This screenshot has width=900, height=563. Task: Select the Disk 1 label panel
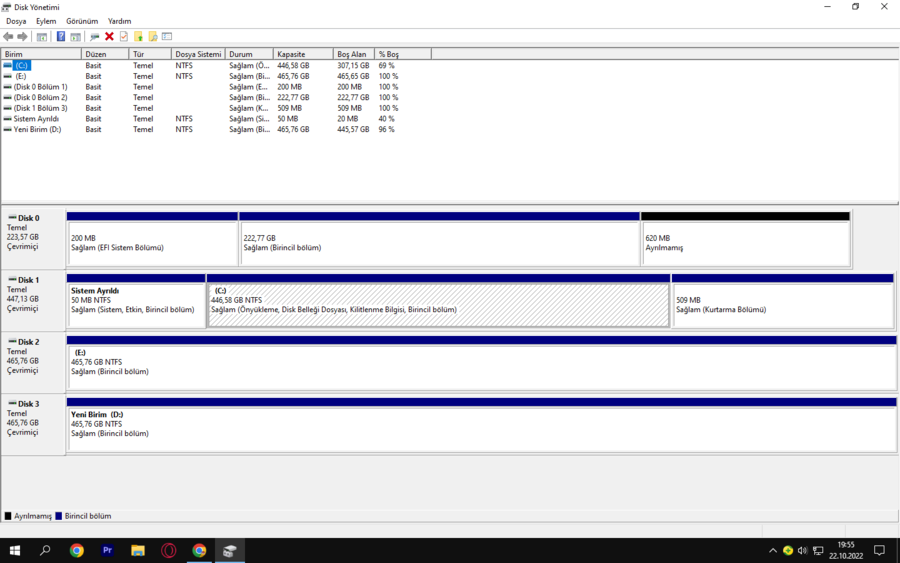click(x=33, y=301)
